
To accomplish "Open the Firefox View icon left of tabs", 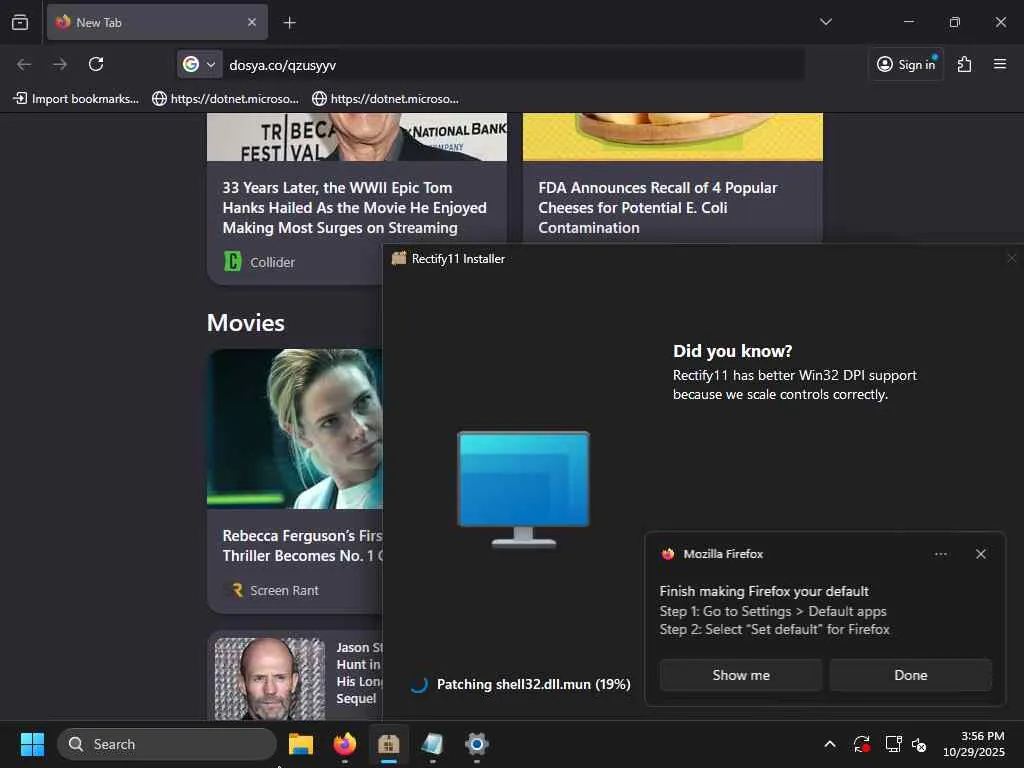I will tap(20, 22).
